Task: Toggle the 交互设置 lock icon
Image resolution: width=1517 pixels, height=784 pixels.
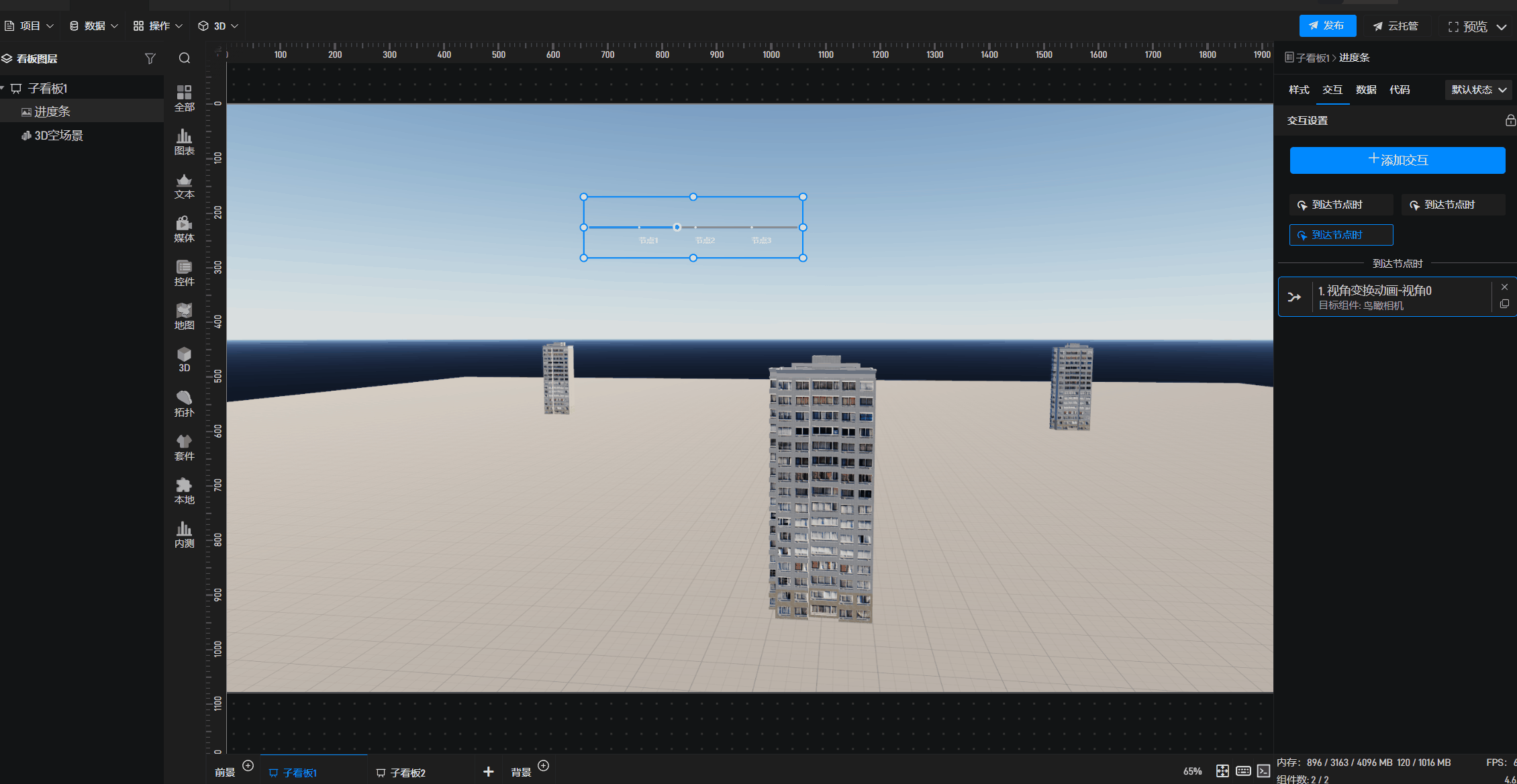Action: tap(1510, 120)
